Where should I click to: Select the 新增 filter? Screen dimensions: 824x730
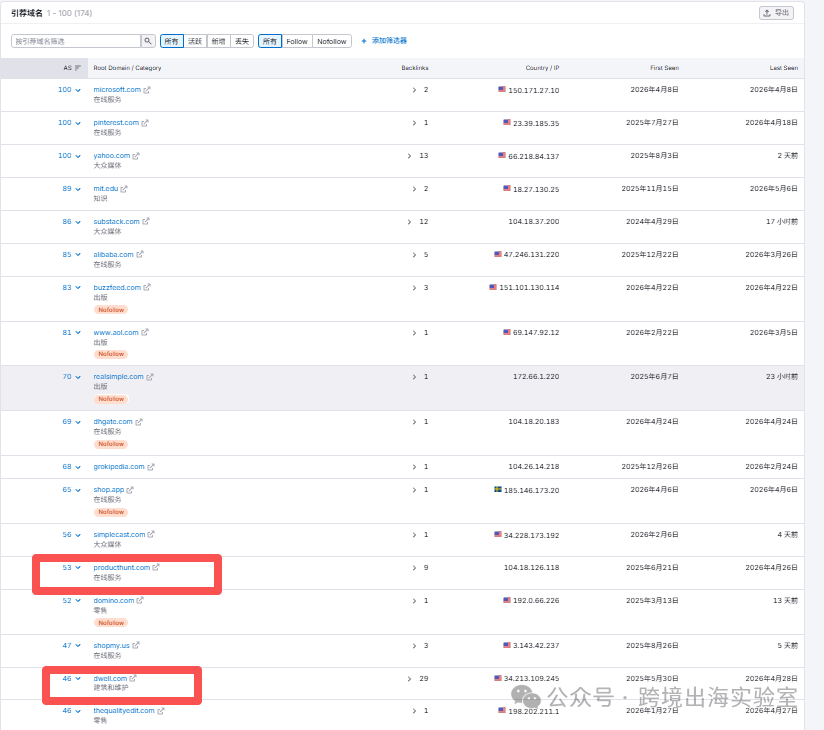219,41
